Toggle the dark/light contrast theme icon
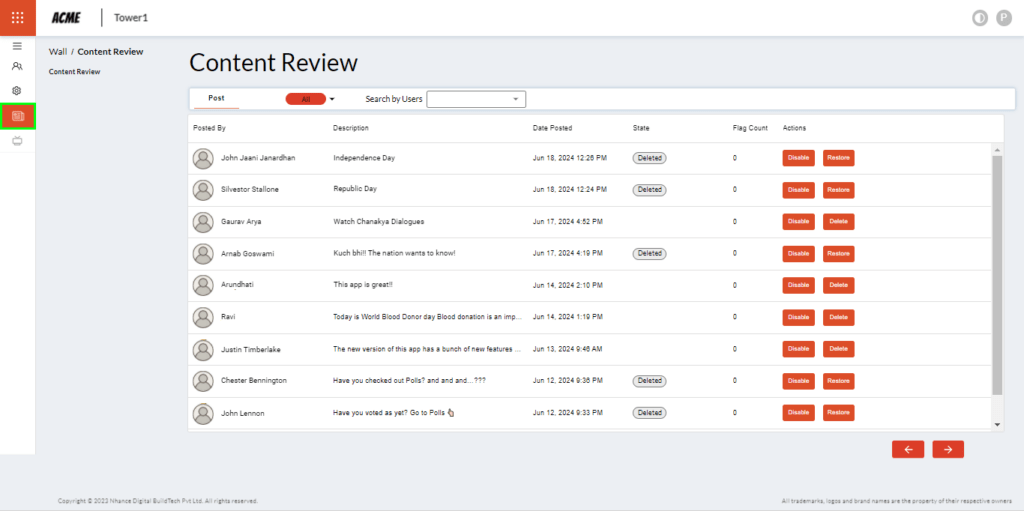Viewport: 1024px width, 511px height. 980,18
